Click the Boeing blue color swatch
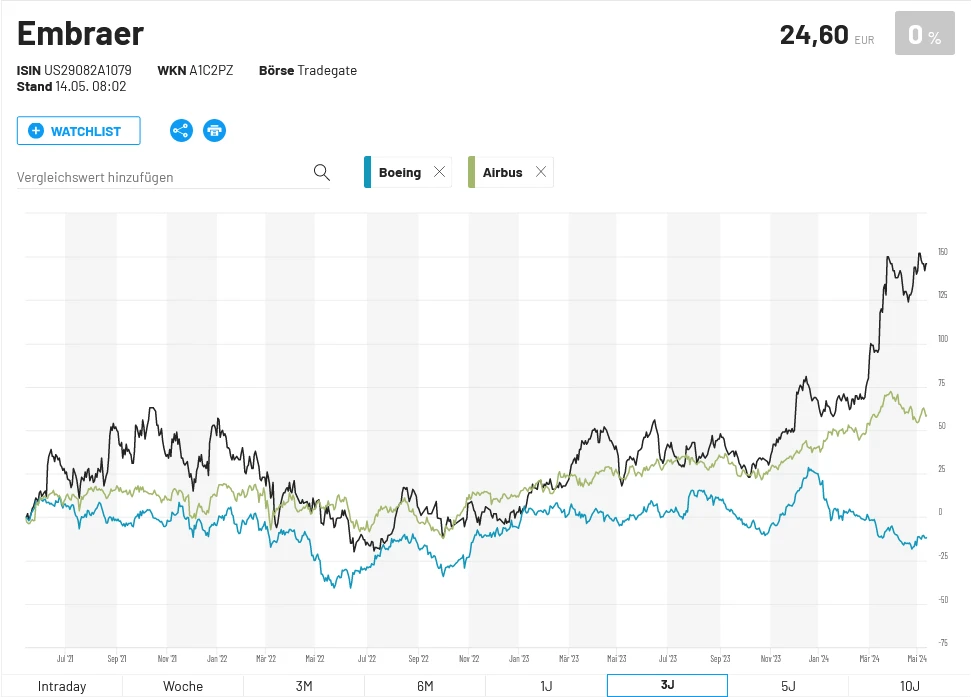The width and height of the screenshot is (972, 698). [368, 172]
